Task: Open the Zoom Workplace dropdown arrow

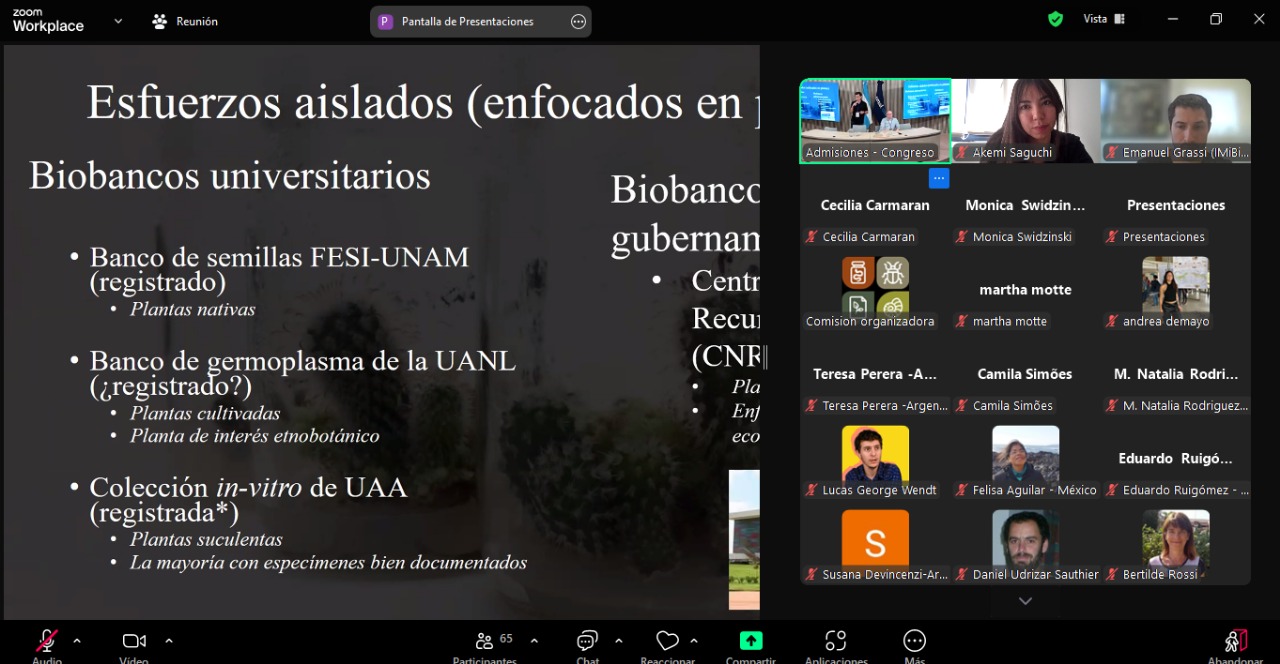Action: point(118,20)
